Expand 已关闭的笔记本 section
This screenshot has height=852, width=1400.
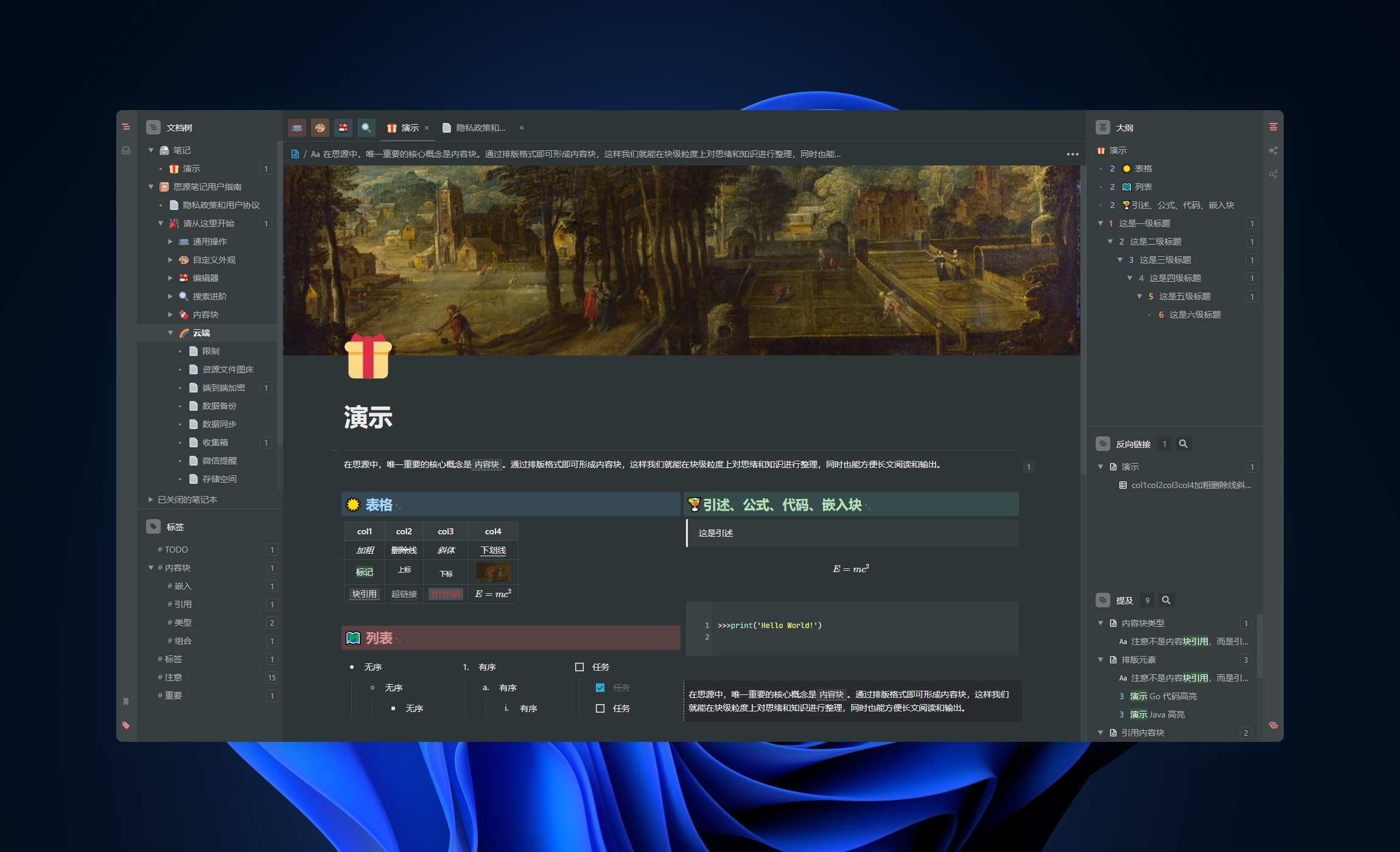click(151, 500)
